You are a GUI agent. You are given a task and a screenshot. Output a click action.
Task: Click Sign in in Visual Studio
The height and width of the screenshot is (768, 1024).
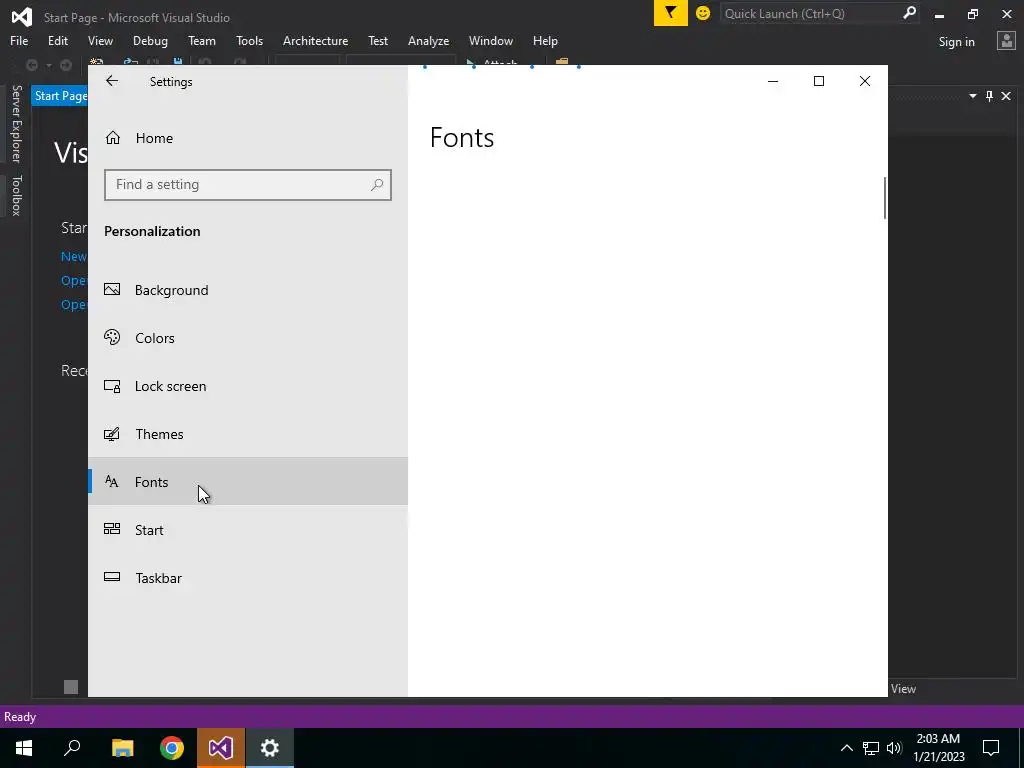(x=956, y=42)
